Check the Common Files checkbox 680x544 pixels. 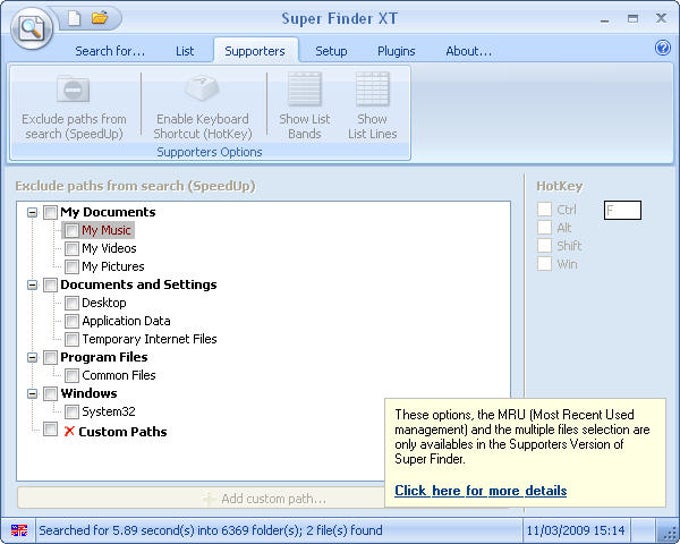coord(72,375)
